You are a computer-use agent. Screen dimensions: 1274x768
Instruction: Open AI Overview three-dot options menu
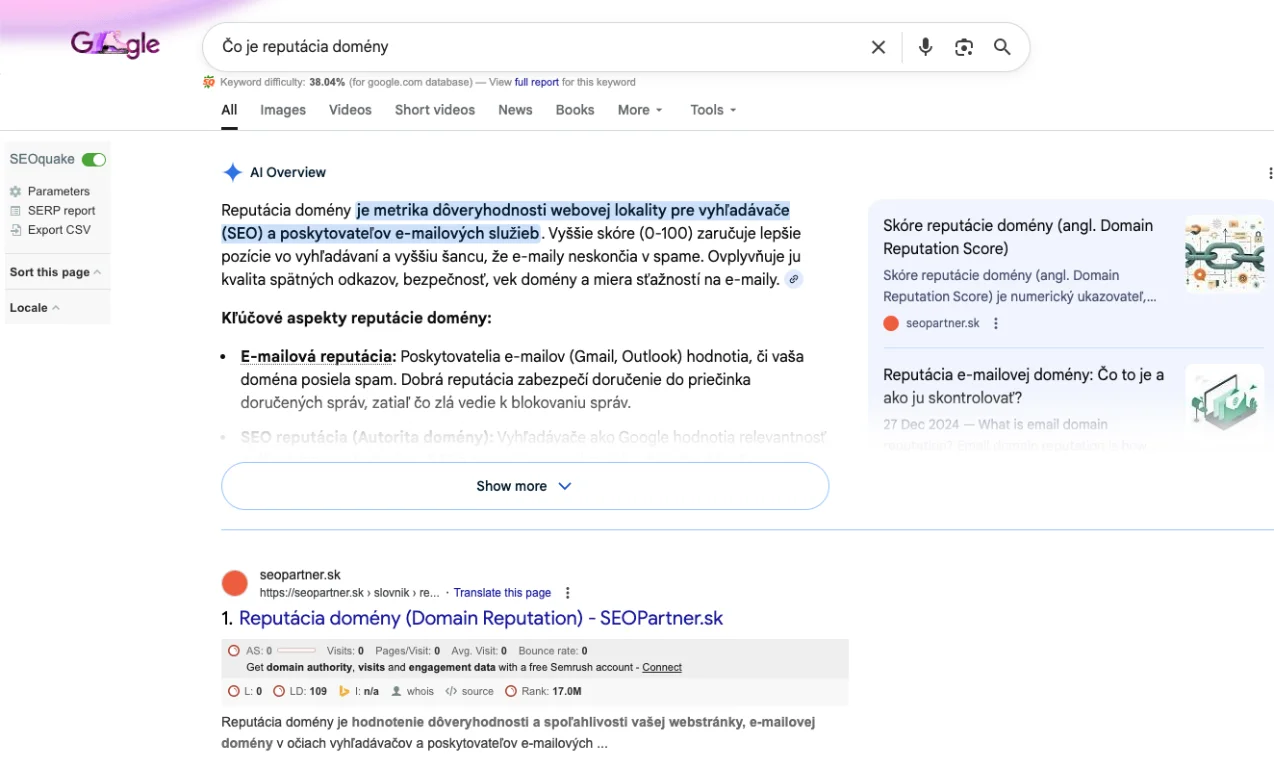click(x=1270, y=173)
